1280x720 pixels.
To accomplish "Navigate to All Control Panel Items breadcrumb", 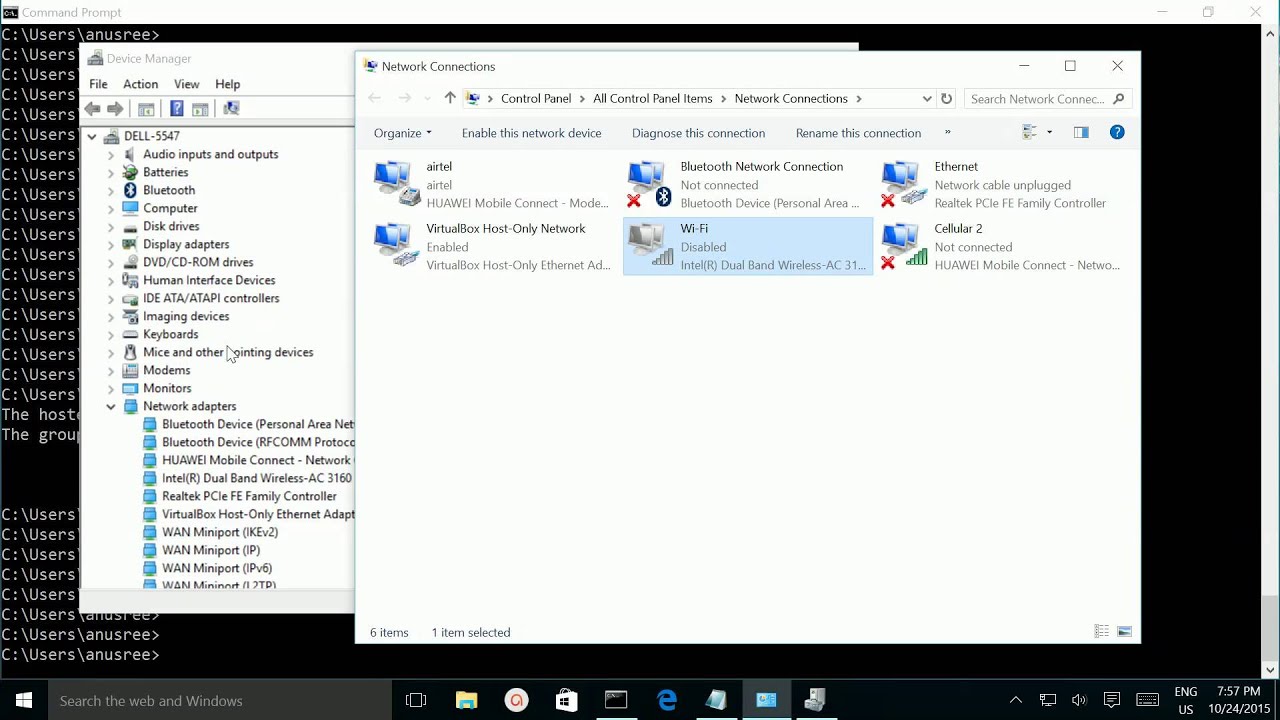I will (x=652, y=98).
